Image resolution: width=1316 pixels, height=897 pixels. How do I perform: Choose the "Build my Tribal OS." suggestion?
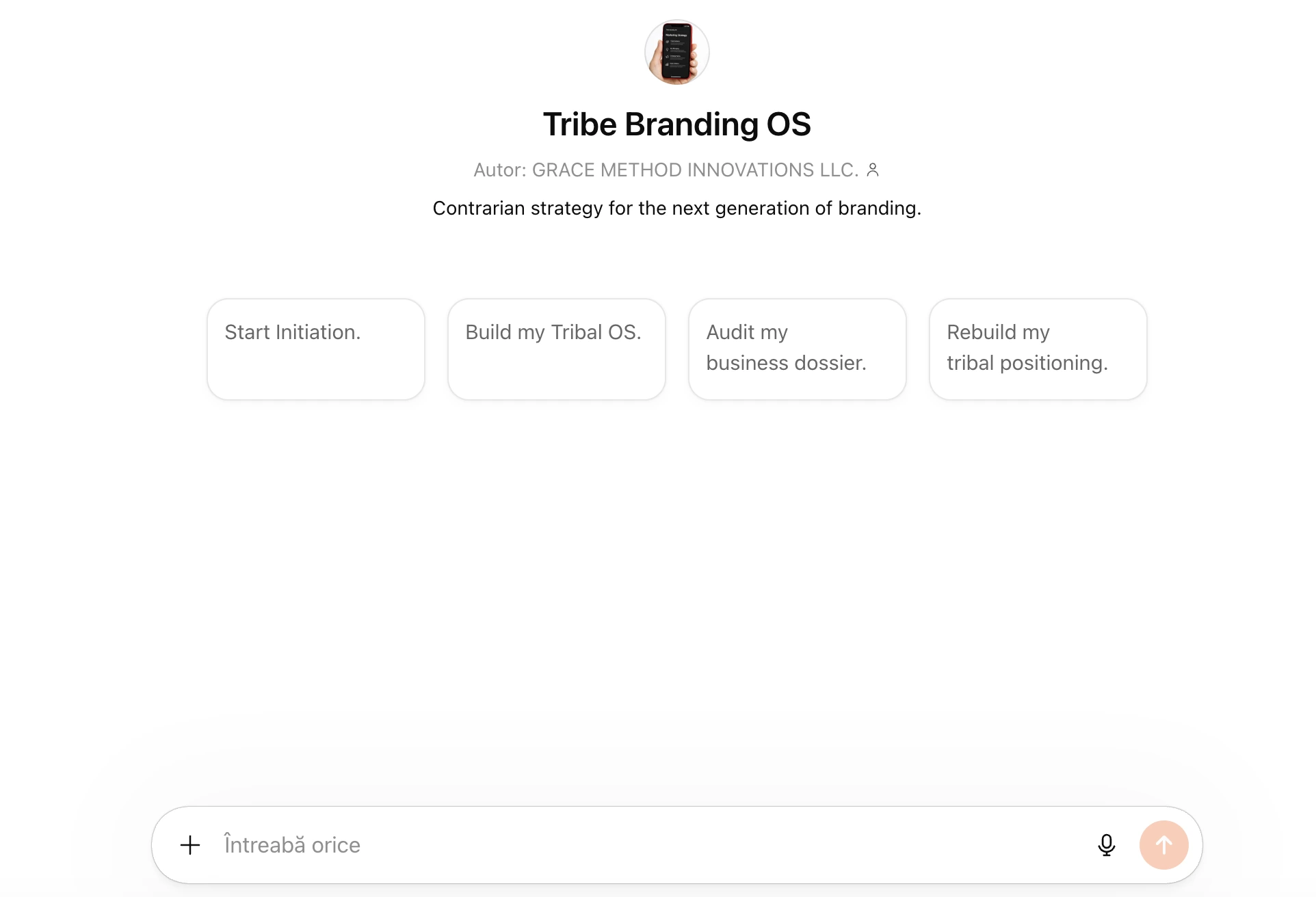556,349
